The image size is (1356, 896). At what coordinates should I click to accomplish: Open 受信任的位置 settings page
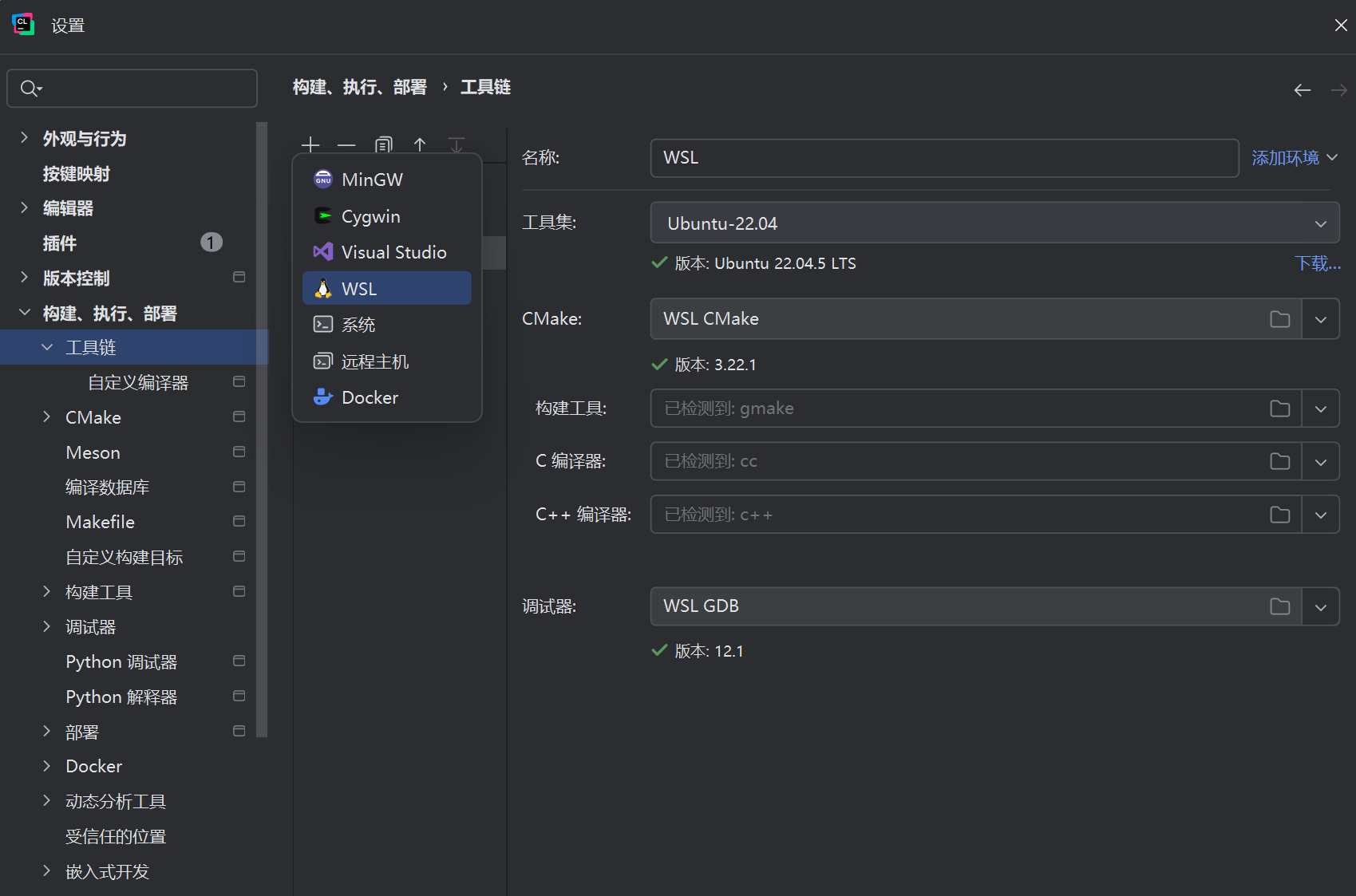coord(116,836)
